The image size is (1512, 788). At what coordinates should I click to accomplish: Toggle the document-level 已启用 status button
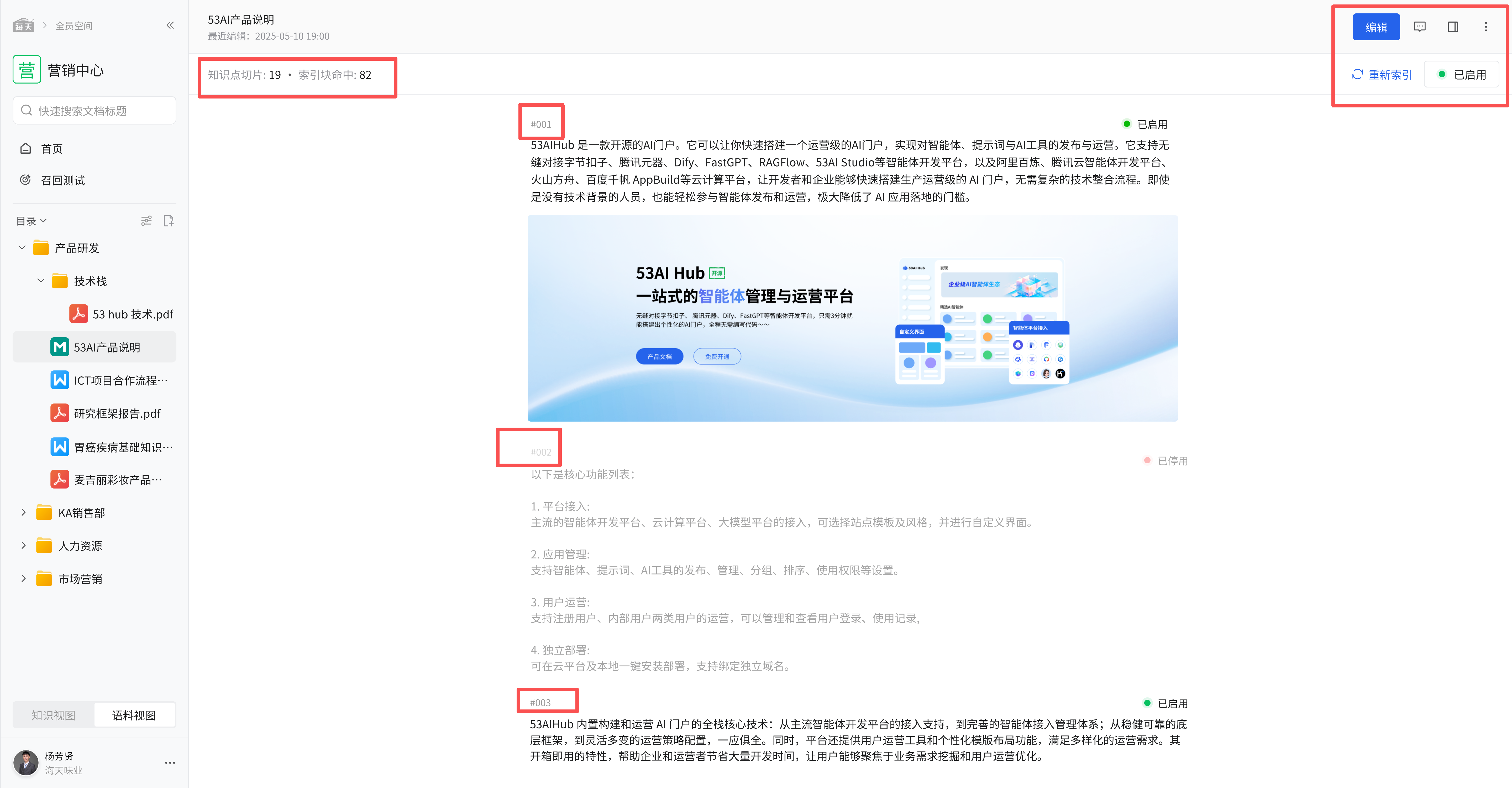click(x=1462, y=75)
